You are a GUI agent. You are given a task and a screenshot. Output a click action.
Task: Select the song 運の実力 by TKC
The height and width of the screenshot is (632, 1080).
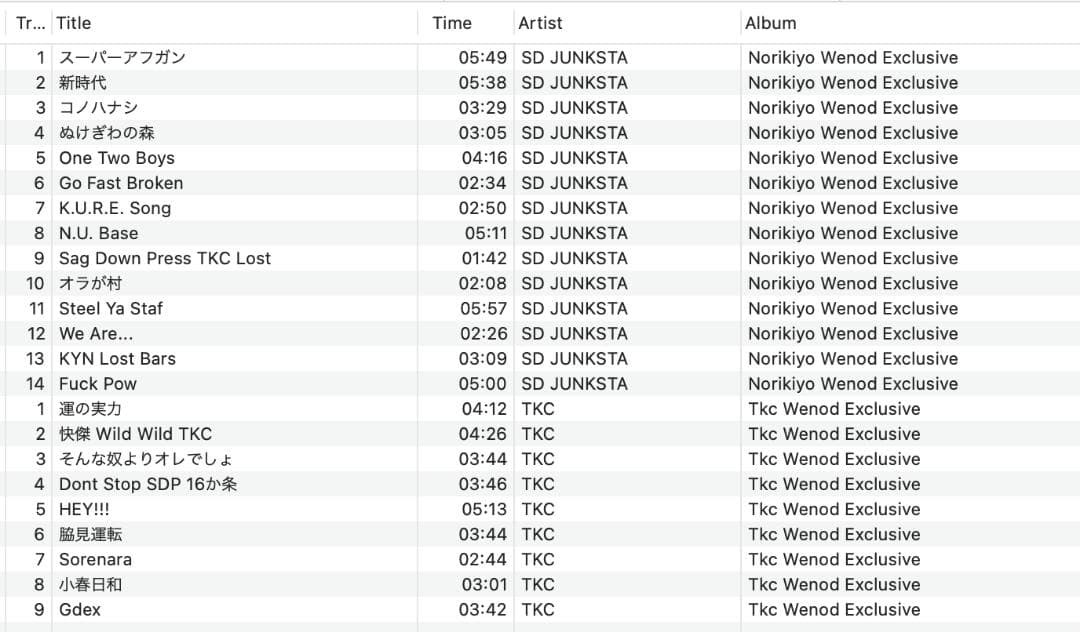coord(90,409)
